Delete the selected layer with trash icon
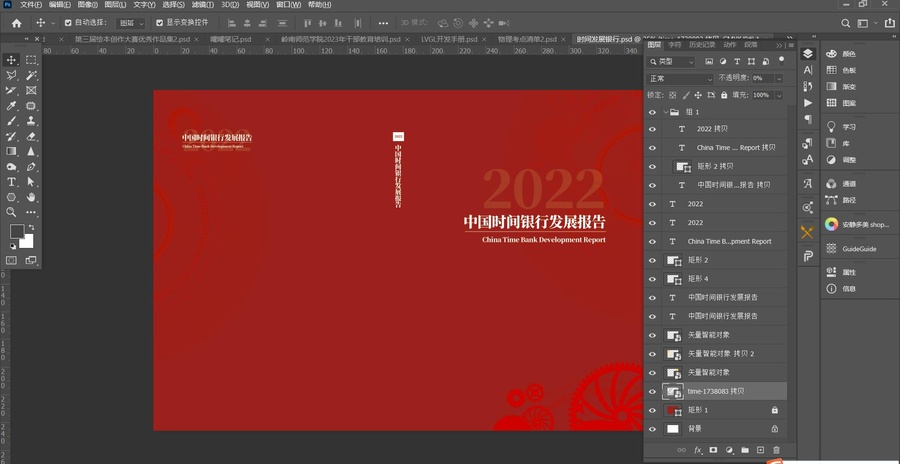This screenshot has width=900, height=464. click(x=776, y=450)
